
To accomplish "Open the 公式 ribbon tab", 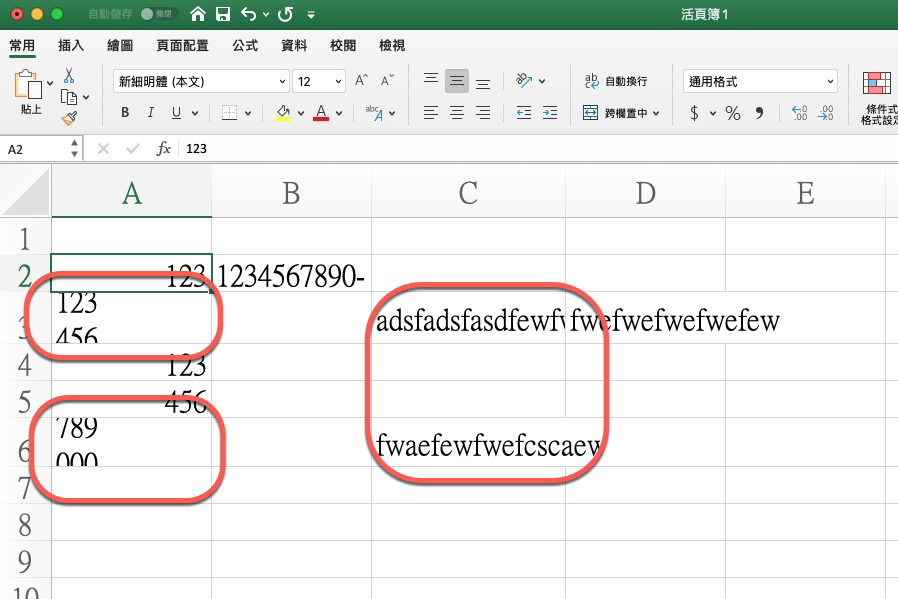I will click(x=243, y=45).
